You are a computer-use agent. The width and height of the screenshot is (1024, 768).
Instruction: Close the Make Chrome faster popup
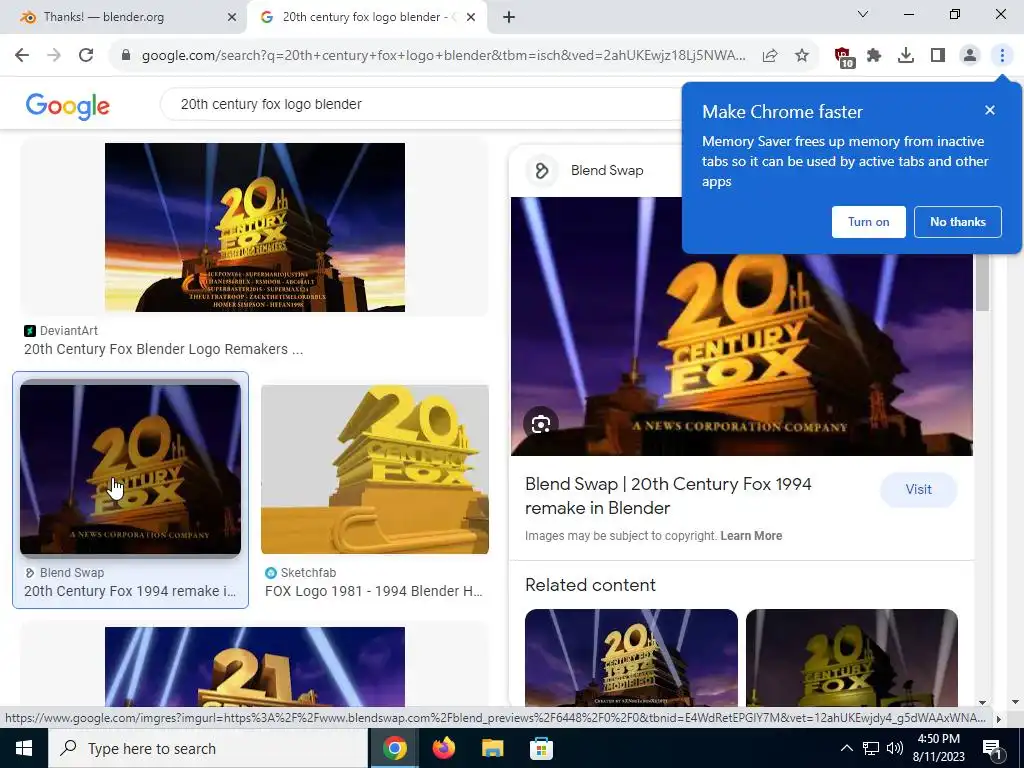pyautogui.click(x=990, y=110)
